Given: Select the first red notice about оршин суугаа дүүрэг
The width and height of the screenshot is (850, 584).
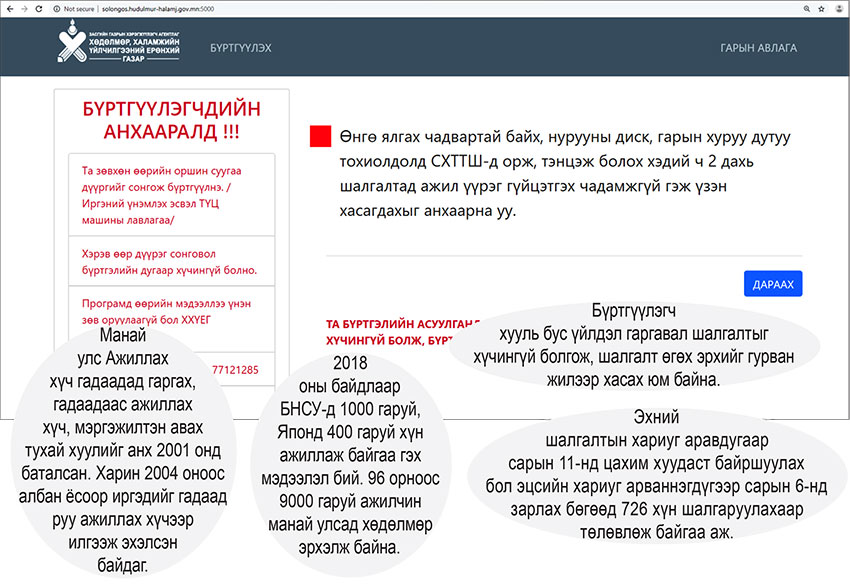Looking at the screenshot, I should [x=171, y=195].
